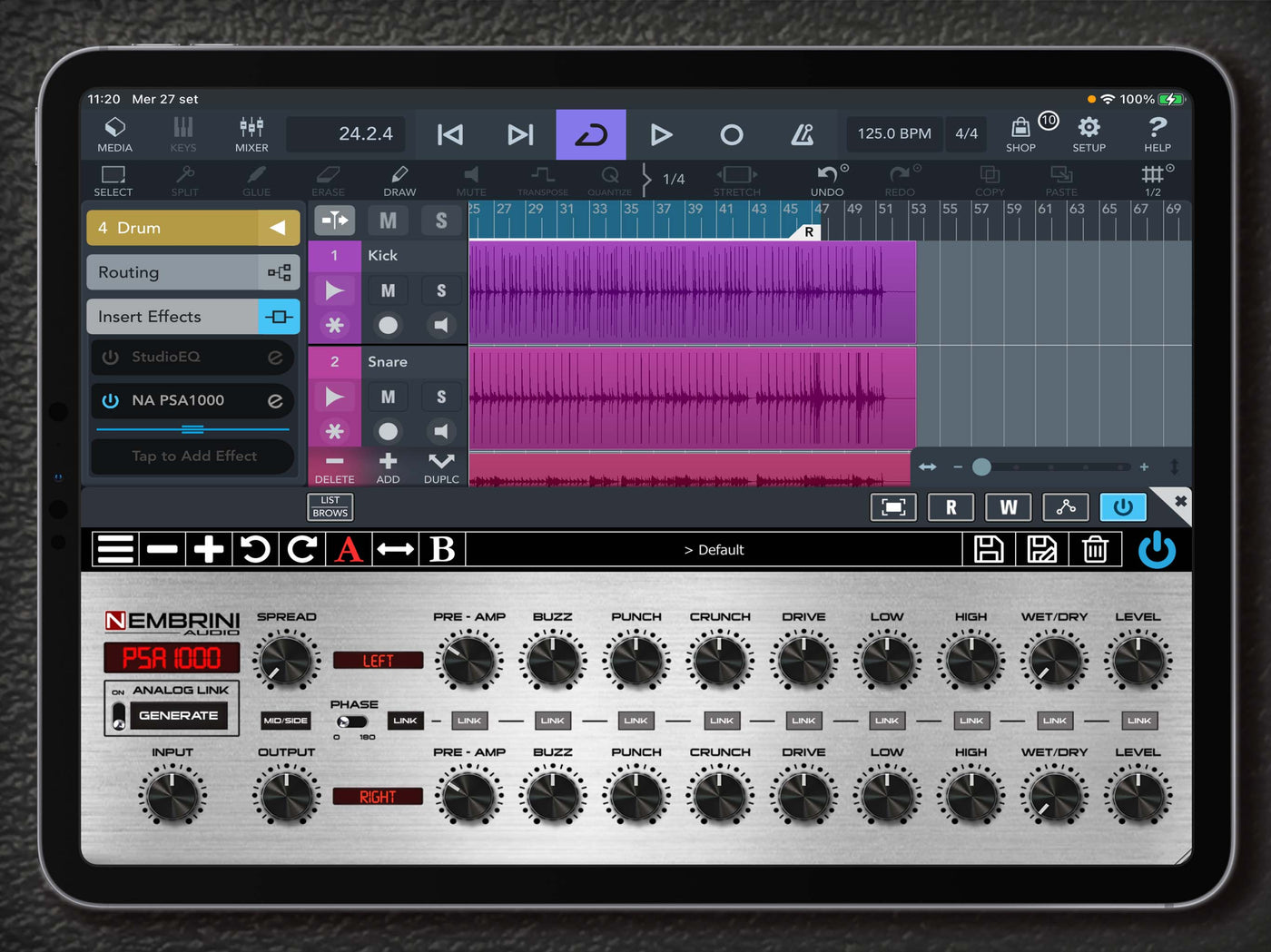
Task: Click the global M mute button
Action: pos(388,221)
